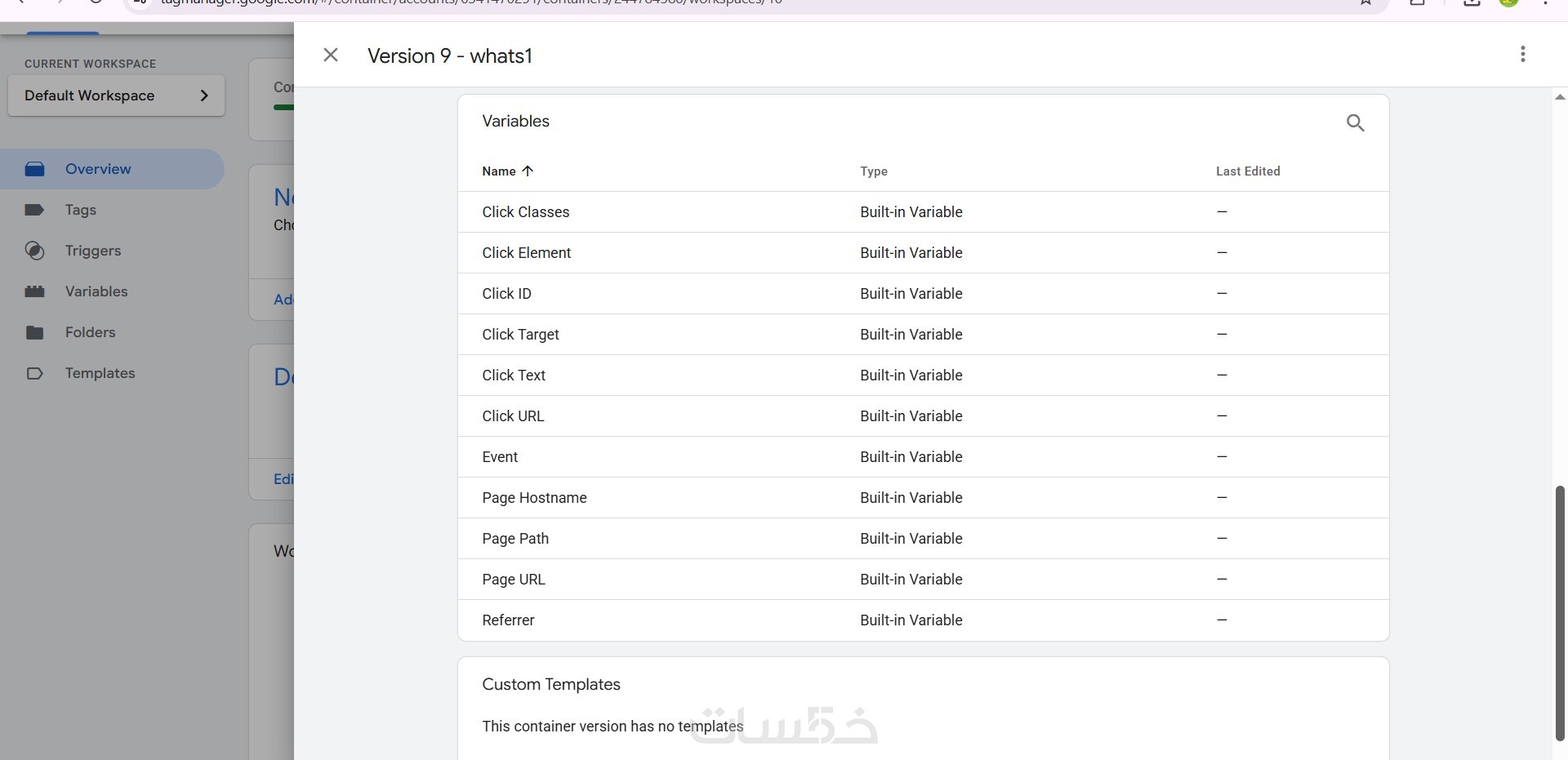Open the Tags menu item

click(81, 210)
